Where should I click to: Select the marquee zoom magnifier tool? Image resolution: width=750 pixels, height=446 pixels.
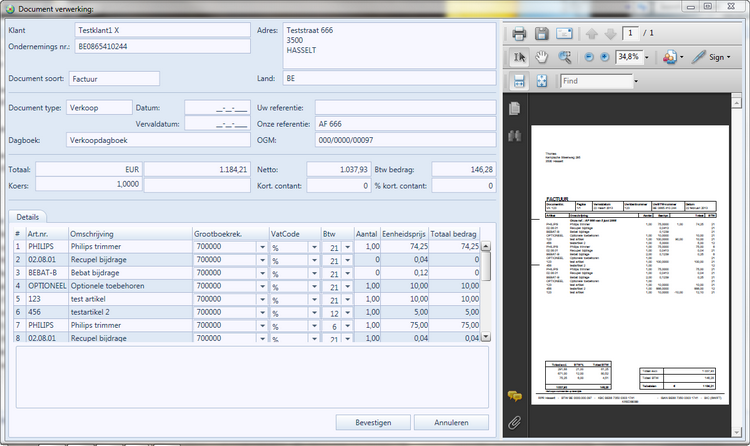[565, 57]
